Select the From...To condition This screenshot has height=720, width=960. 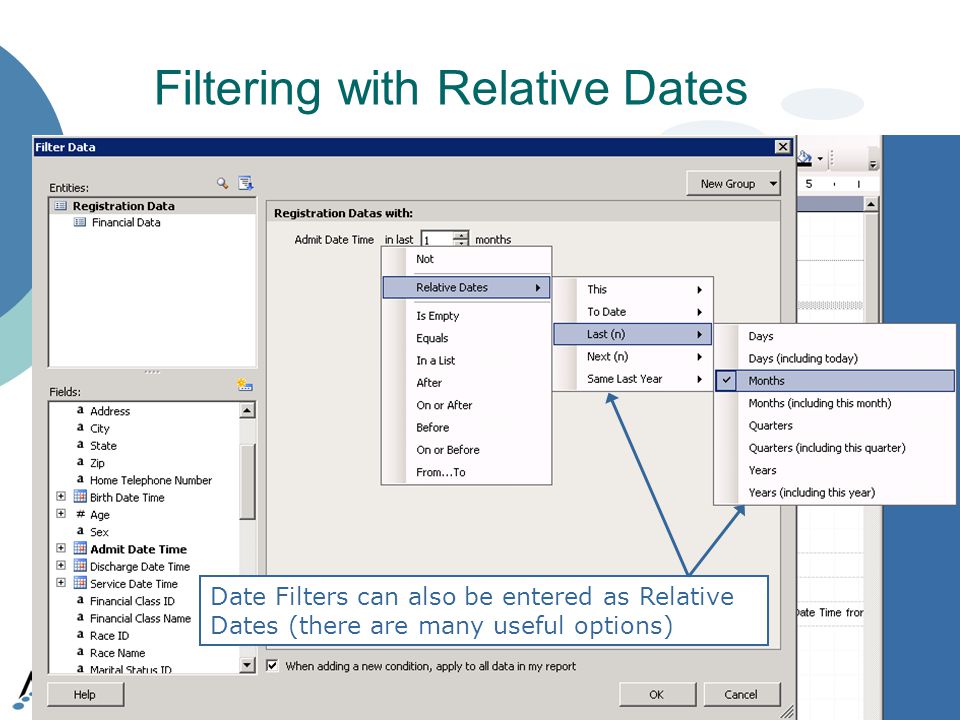(x=467, y=472)
